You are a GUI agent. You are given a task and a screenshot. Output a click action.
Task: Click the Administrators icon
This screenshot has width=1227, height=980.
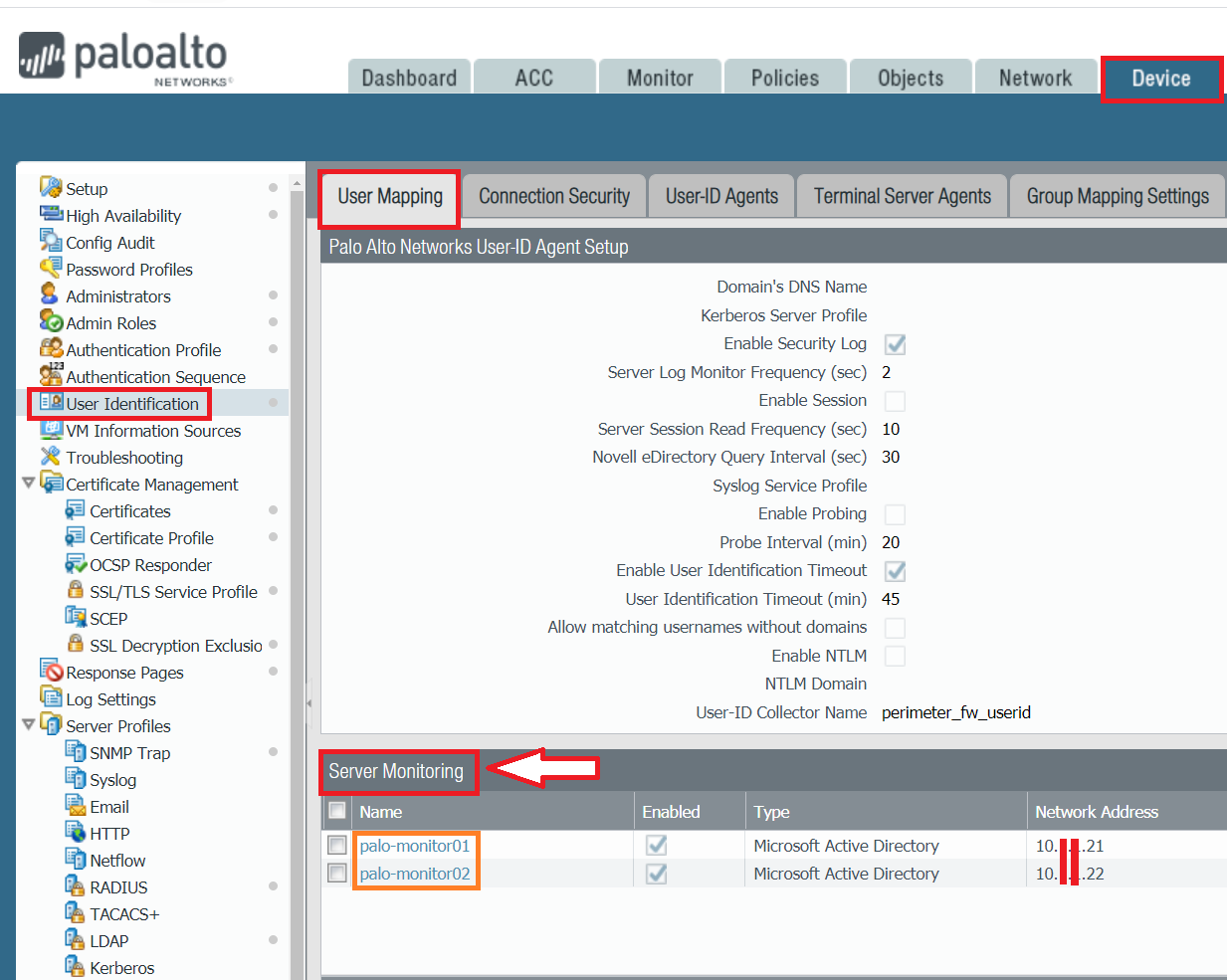pos(50,294)
